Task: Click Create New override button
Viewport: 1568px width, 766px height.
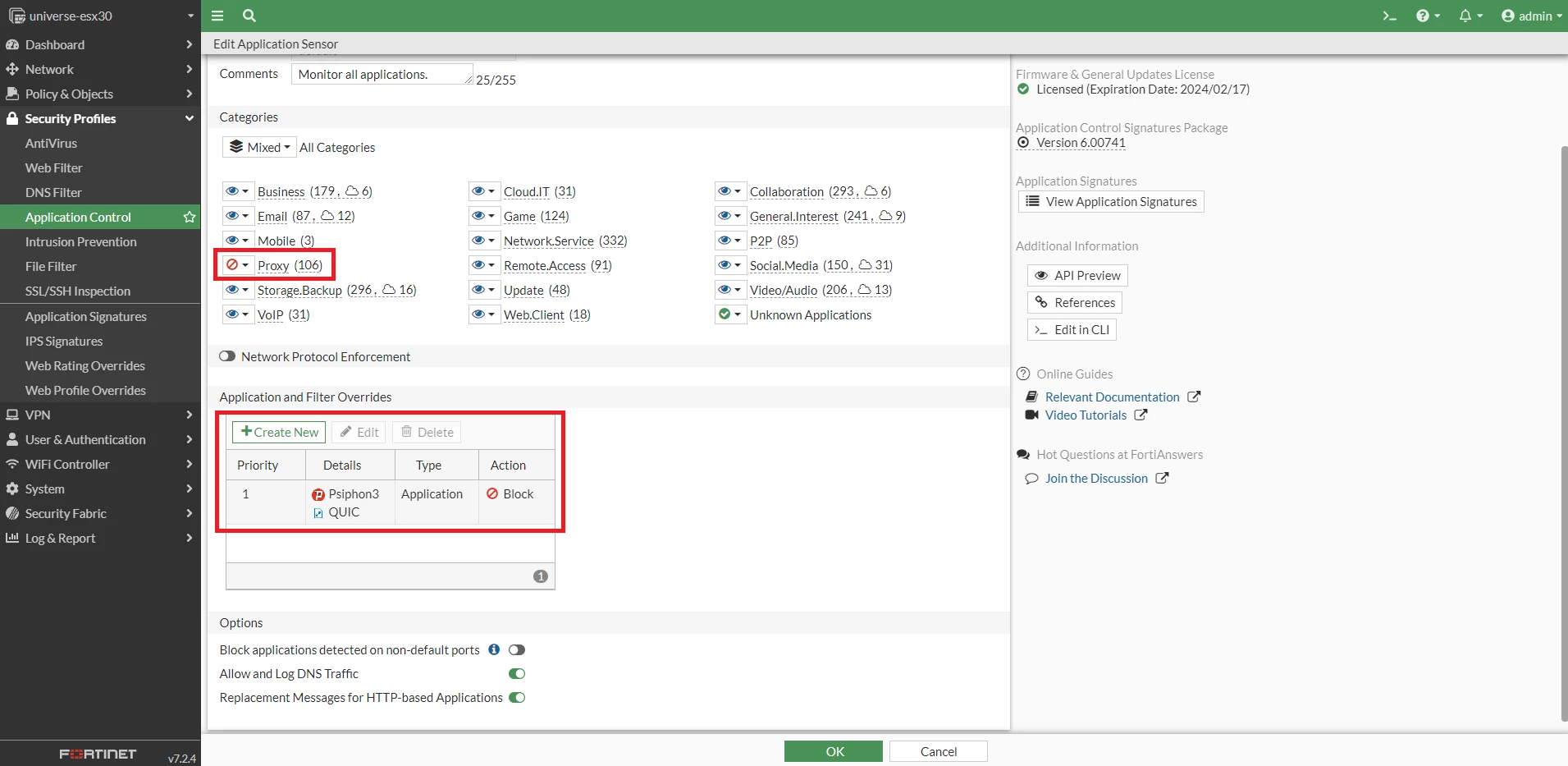Action: [x=279, y=432]
